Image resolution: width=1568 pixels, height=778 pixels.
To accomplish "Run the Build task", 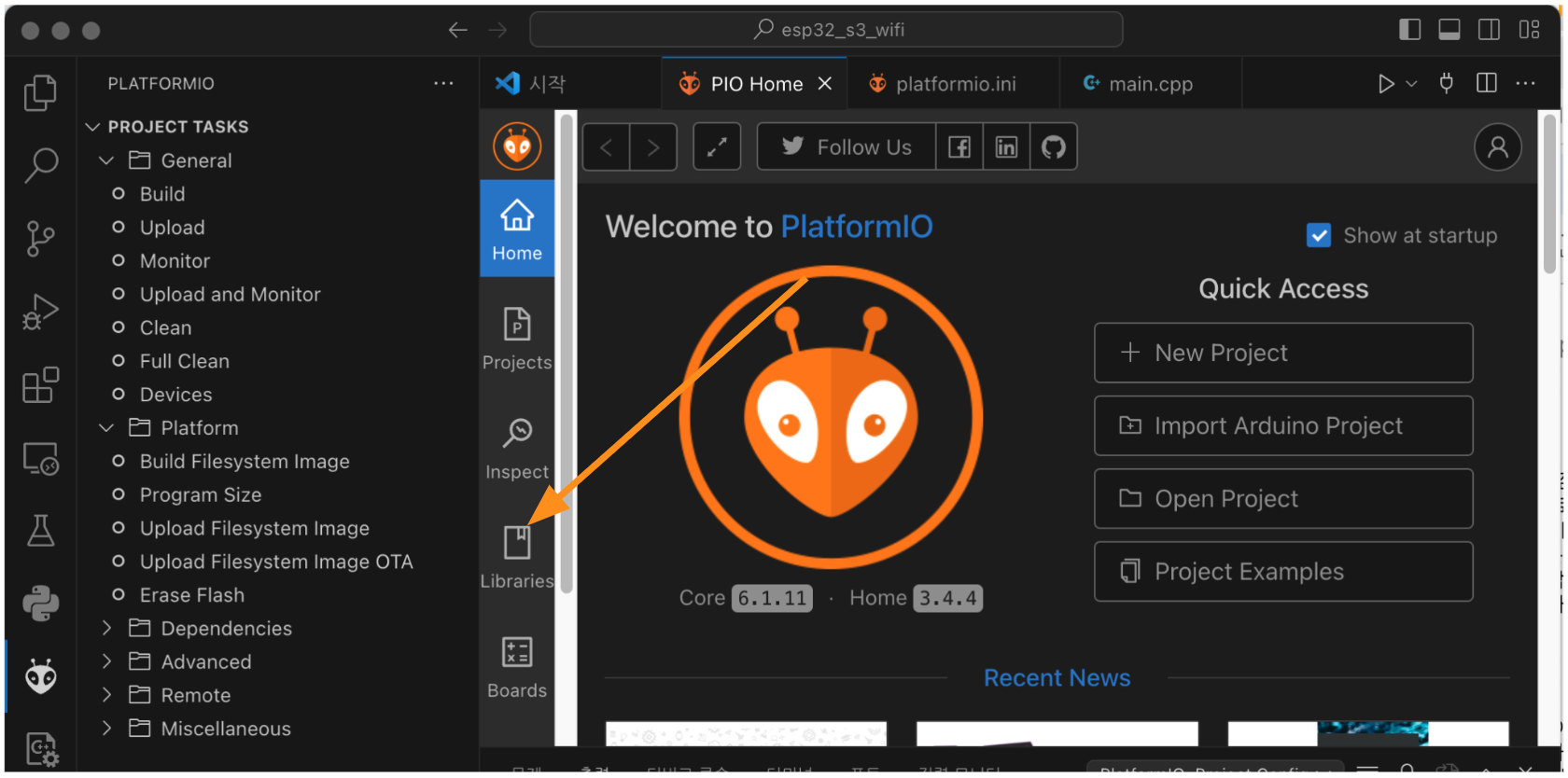I will (162, 194).
